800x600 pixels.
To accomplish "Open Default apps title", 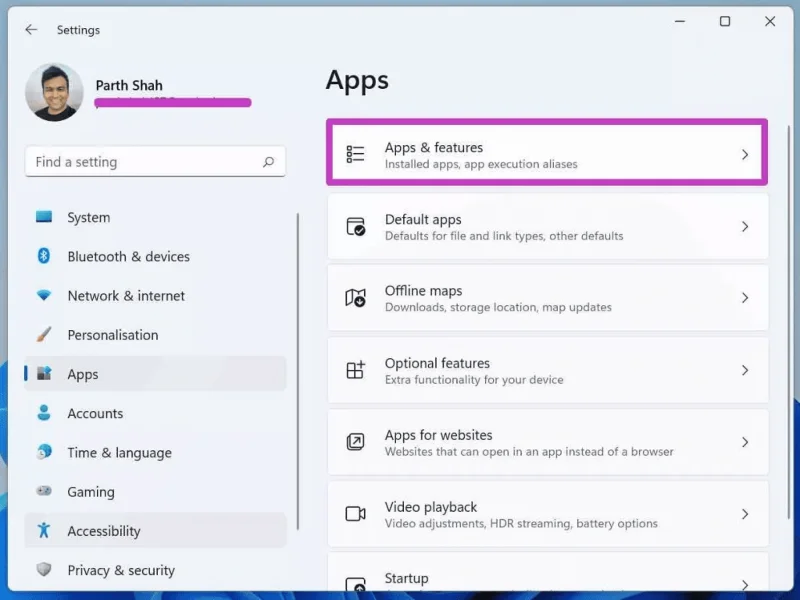I will (423, 219).
